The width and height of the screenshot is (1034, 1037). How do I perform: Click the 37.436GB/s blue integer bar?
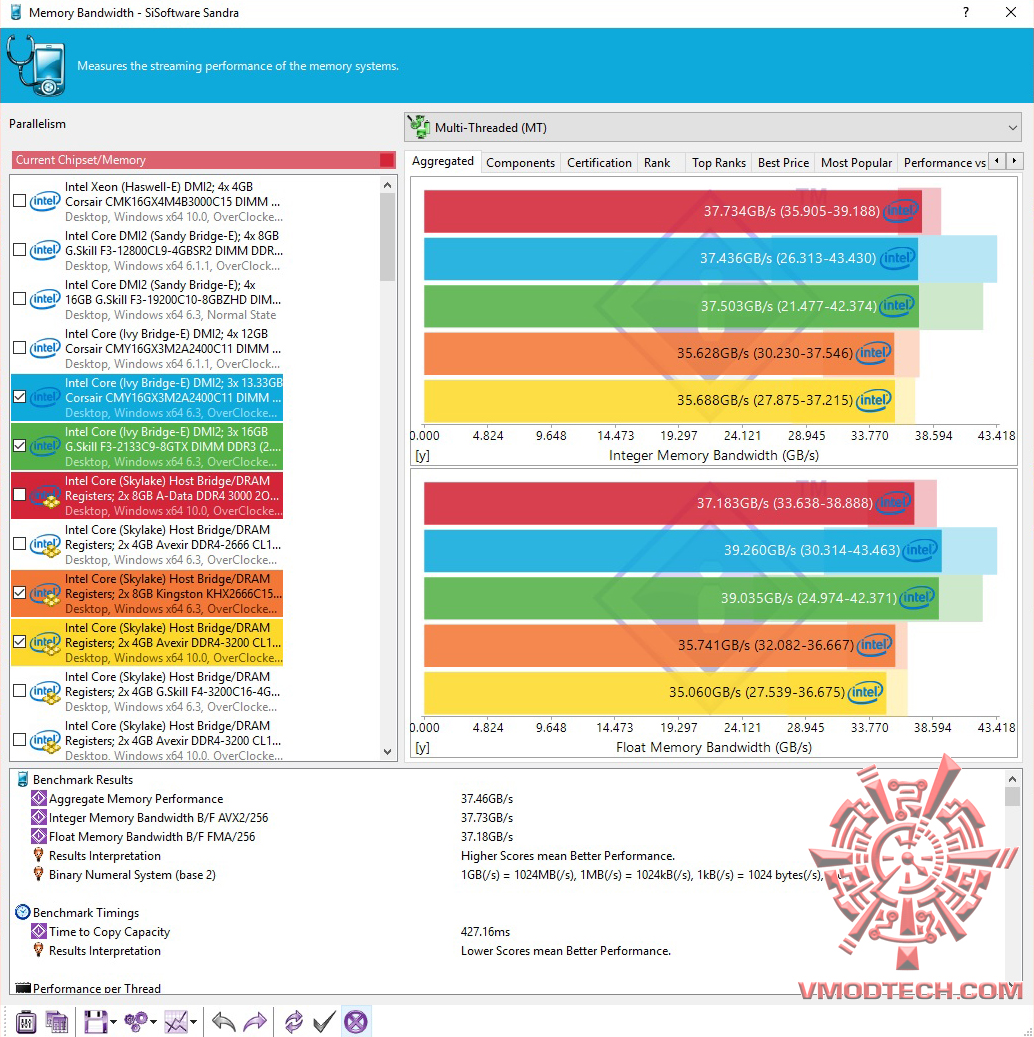tap(671, 258)
